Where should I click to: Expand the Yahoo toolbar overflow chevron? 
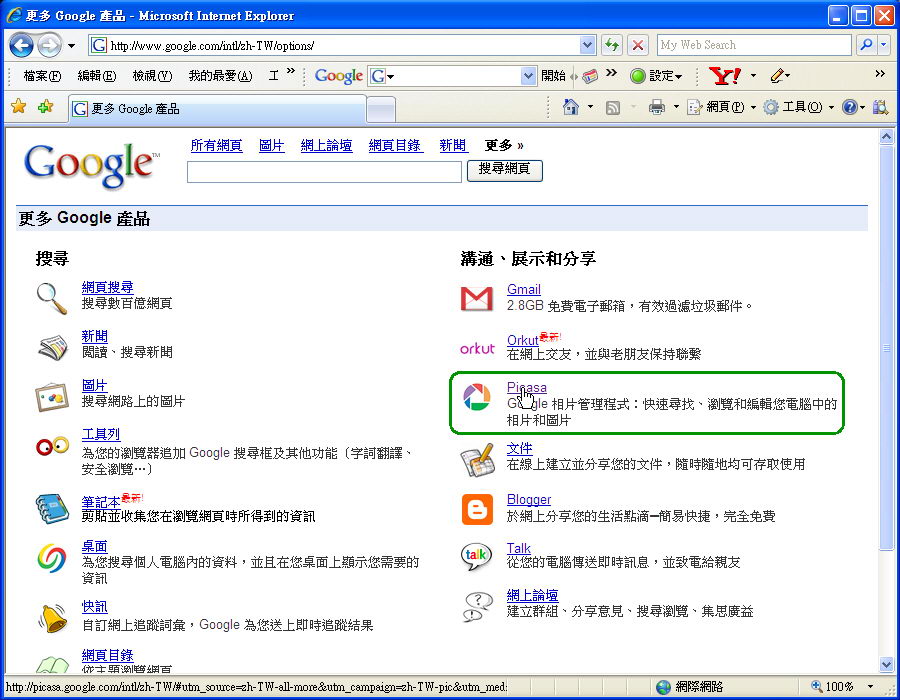(x=880, y=73)
